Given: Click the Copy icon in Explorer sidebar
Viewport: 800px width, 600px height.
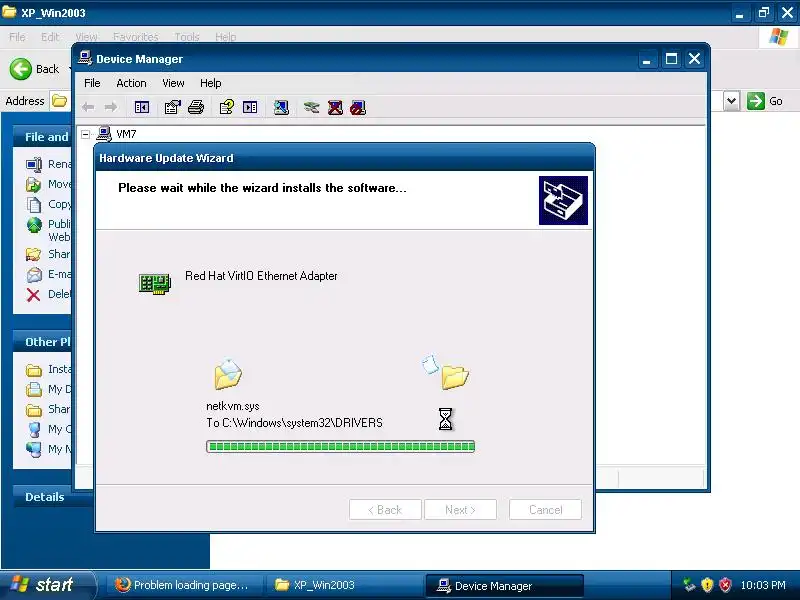Looking at the screenshot, I should [x=34, y=205].
